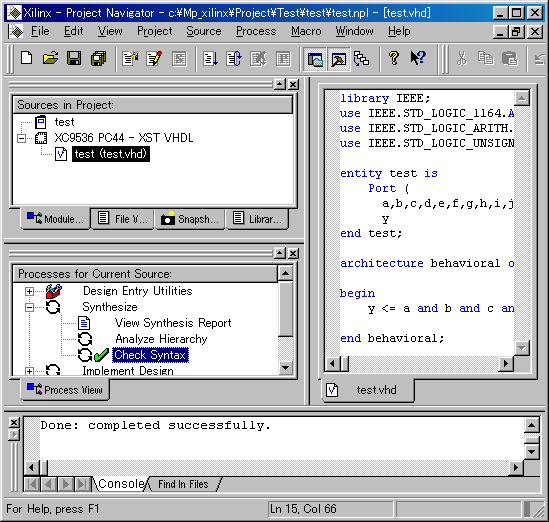Save the file with the floppy disk icon

pos(74,58)
